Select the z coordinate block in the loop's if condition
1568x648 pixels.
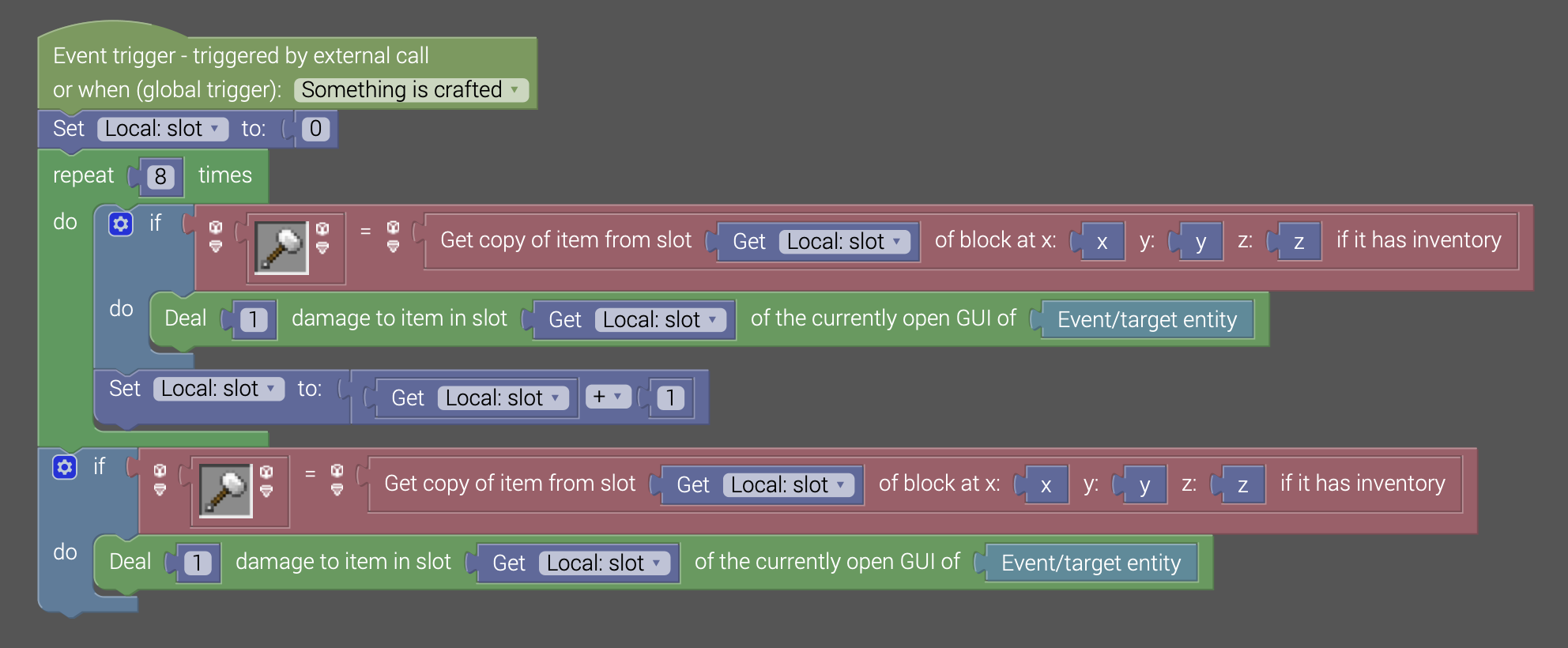tap(1298, 241)
